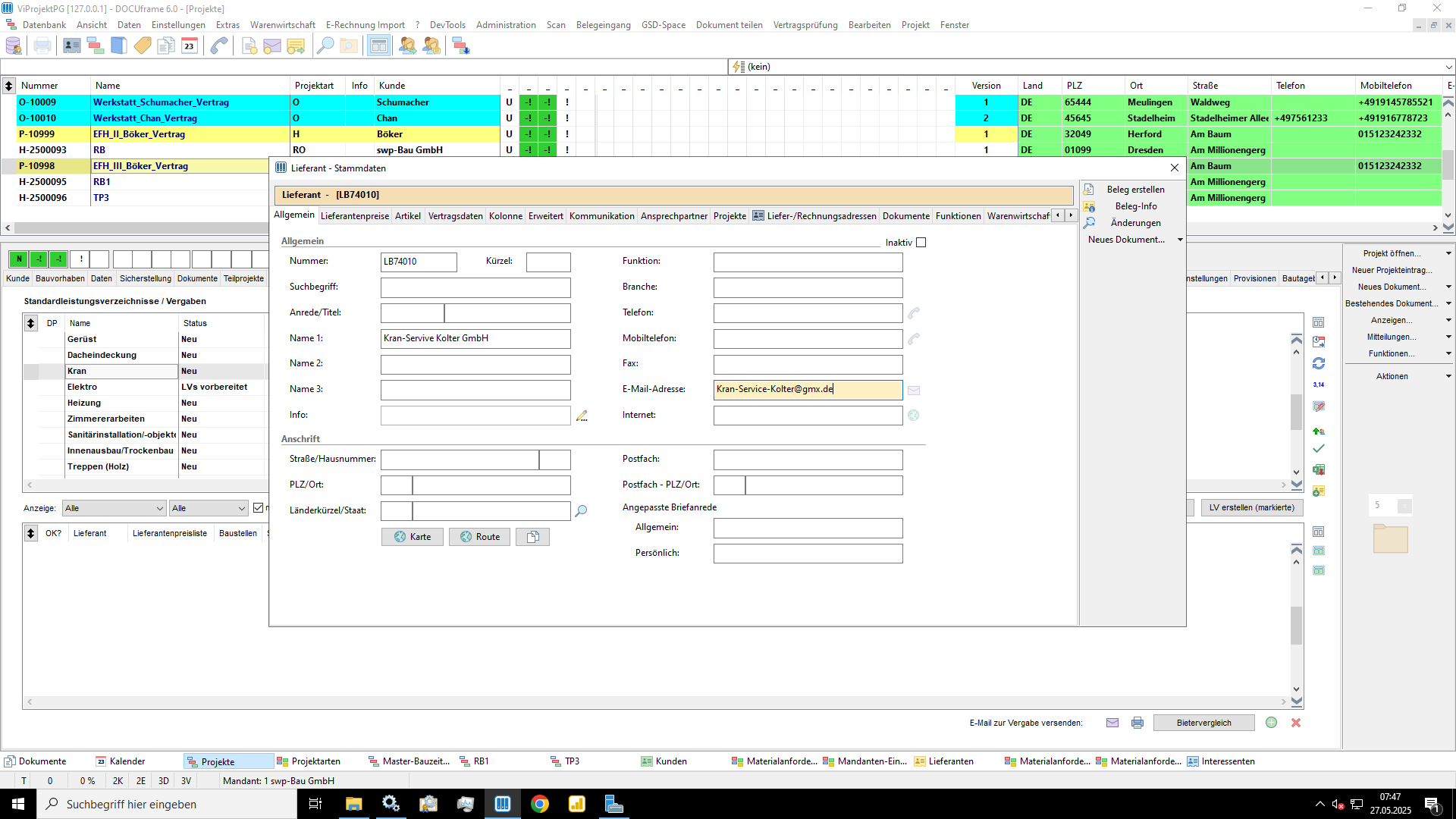
Task: Click the printer icon beside Bietervergleich
Action: (x=1137, y=723)
